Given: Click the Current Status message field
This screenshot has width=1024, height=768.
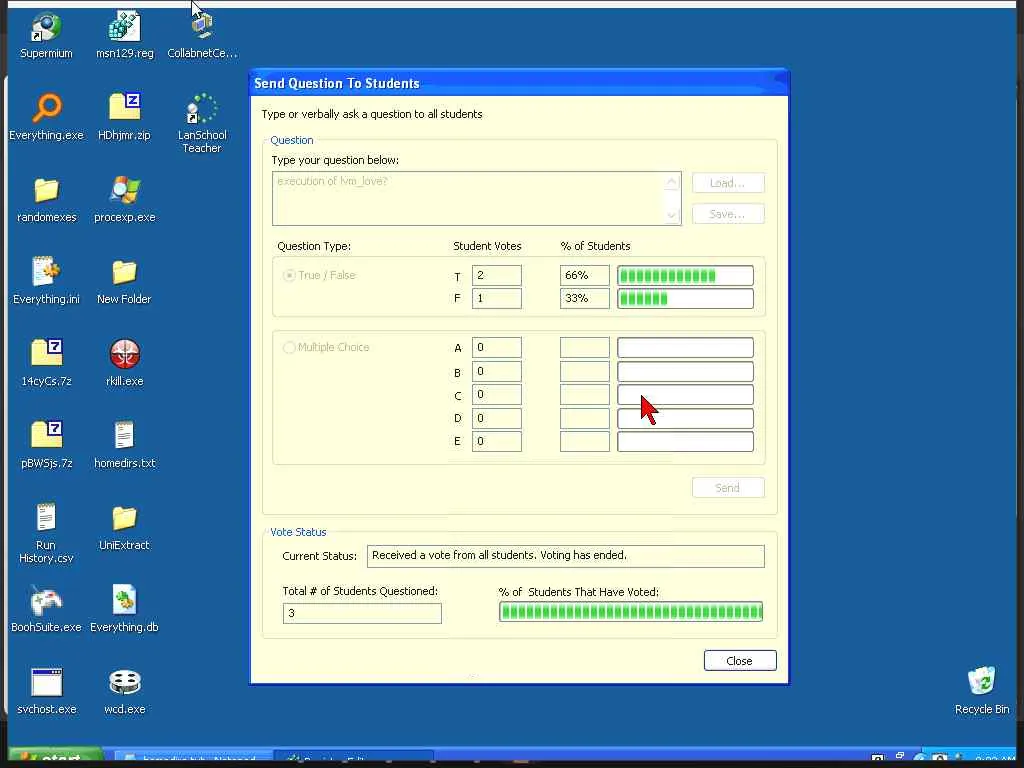Looking at the screenshot, I should (x=566, y=556).
